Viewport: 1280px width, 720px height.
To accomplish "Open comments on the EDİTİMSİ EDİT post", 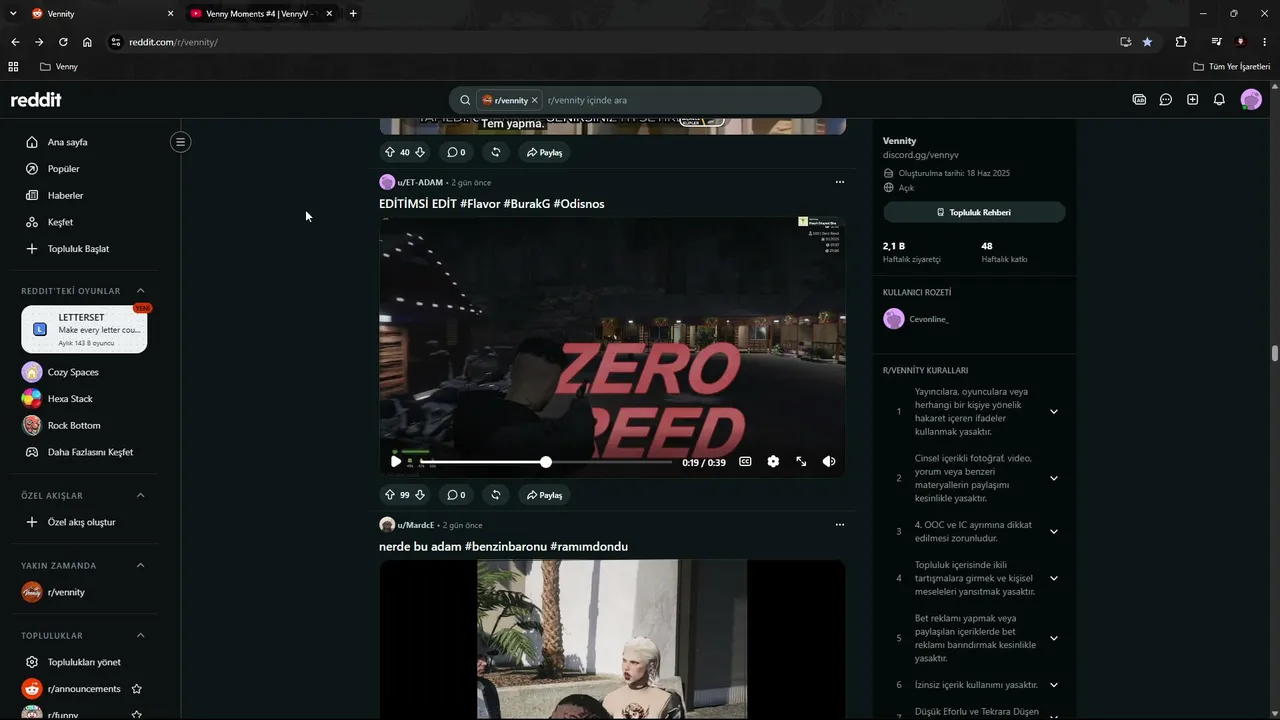I will point(456,495).
